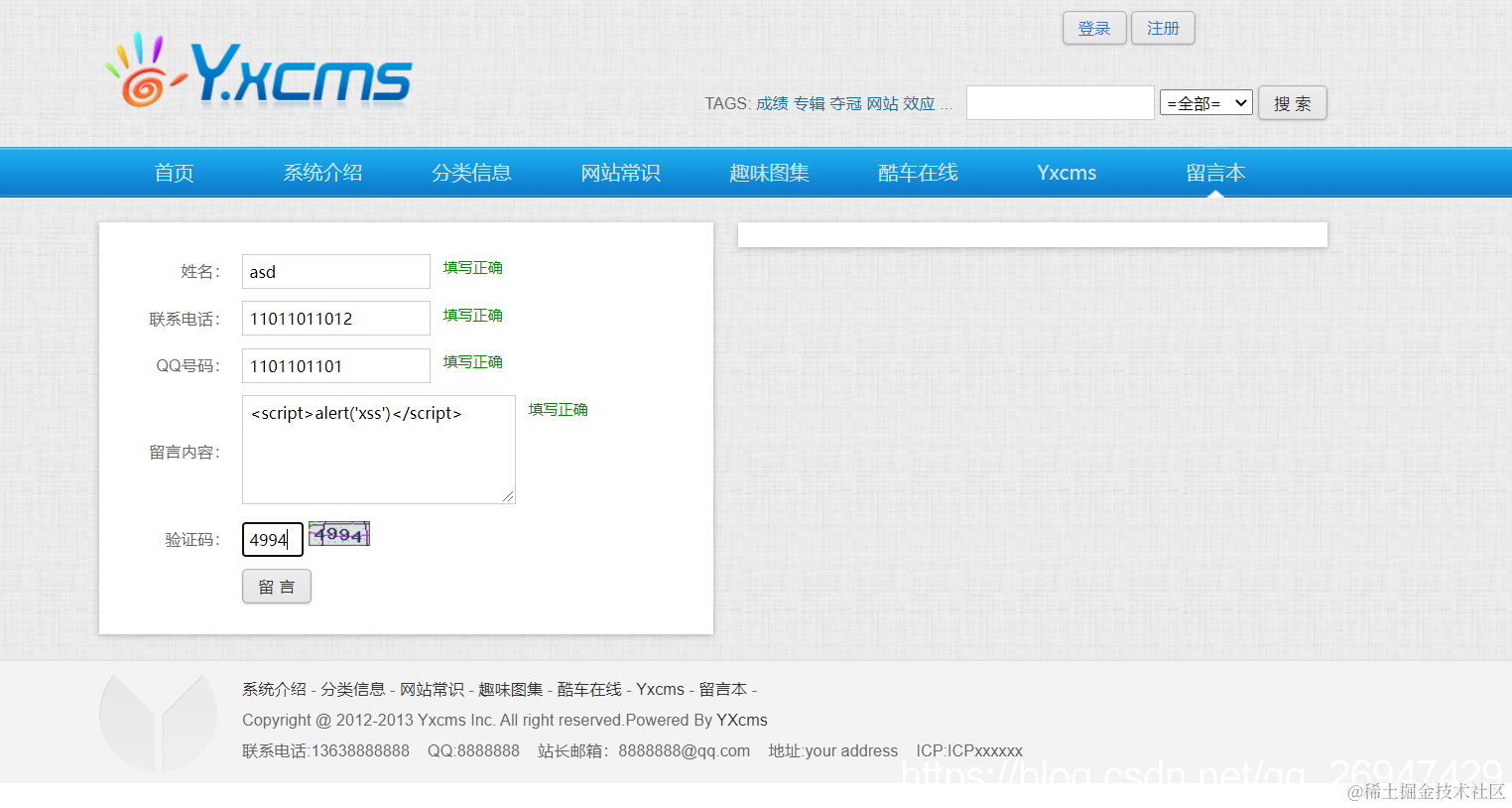The height and width of the screenshot is (808, 1512).
Task: Click the 登录 login button
Action: click(x=1094, y=28)
